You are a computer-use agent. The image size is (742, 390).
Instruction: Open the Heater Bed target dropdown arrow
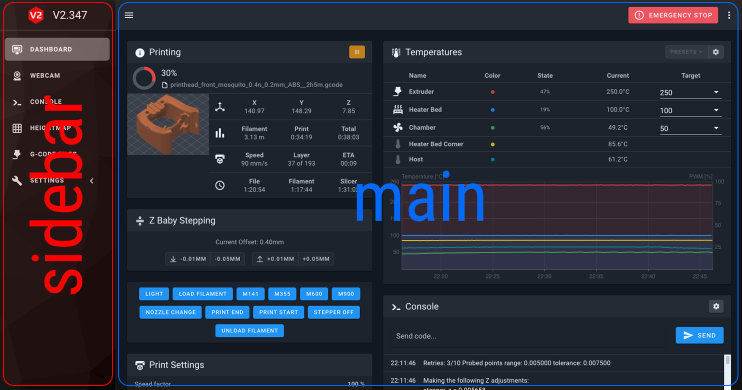click(x=716, y=110)
